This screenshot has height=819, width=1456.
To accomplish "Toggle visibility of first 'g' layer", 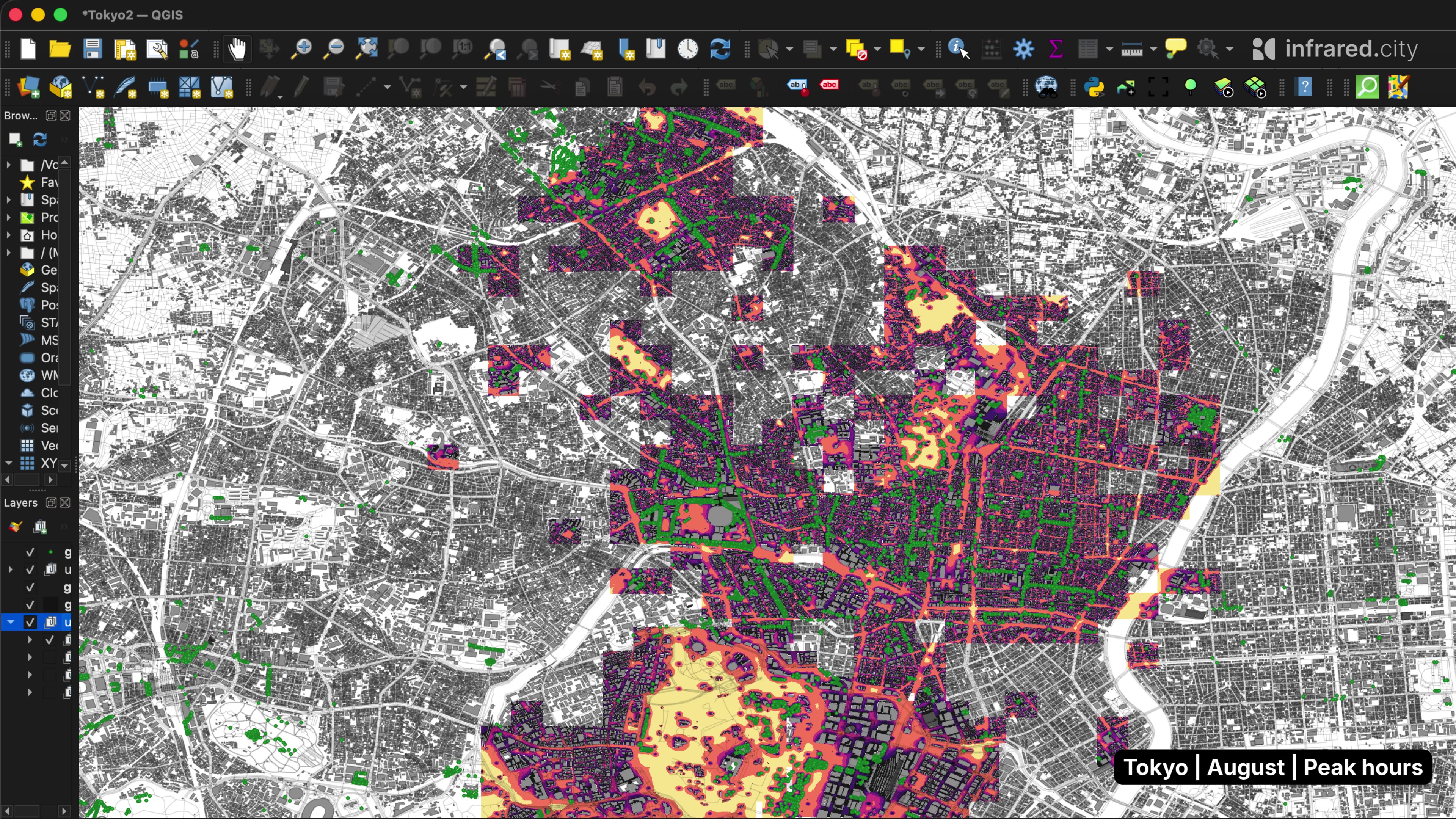I will pos(30,552).
